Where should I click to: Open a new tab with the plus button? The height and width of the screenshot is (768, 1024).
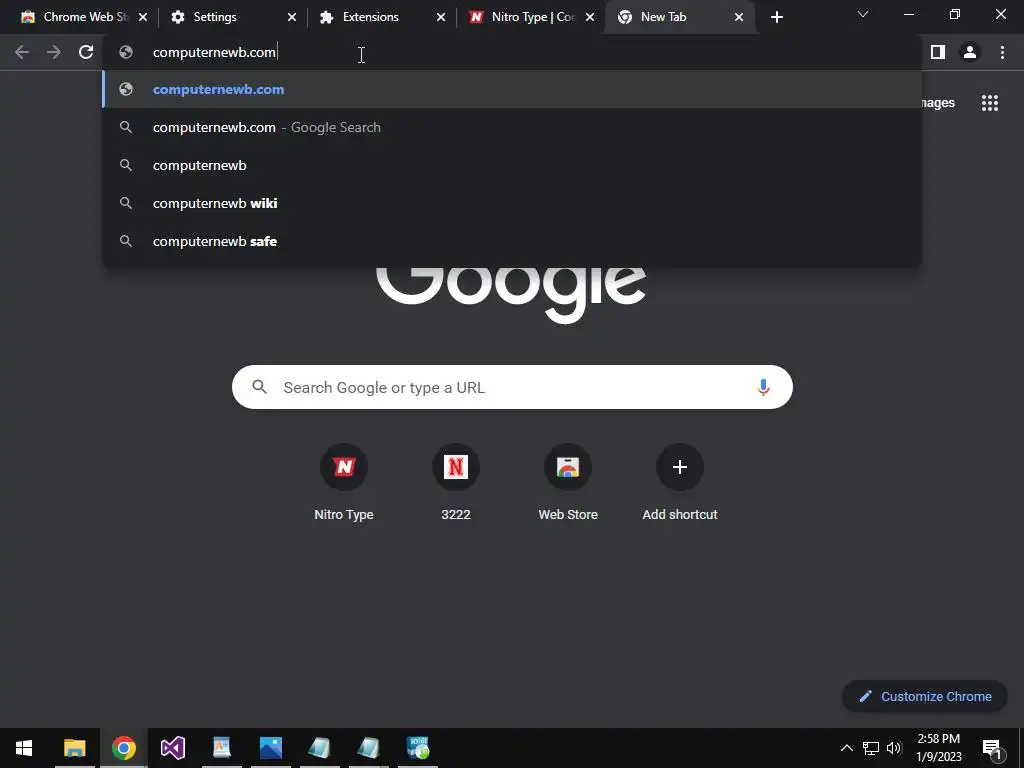pos(776,17)
